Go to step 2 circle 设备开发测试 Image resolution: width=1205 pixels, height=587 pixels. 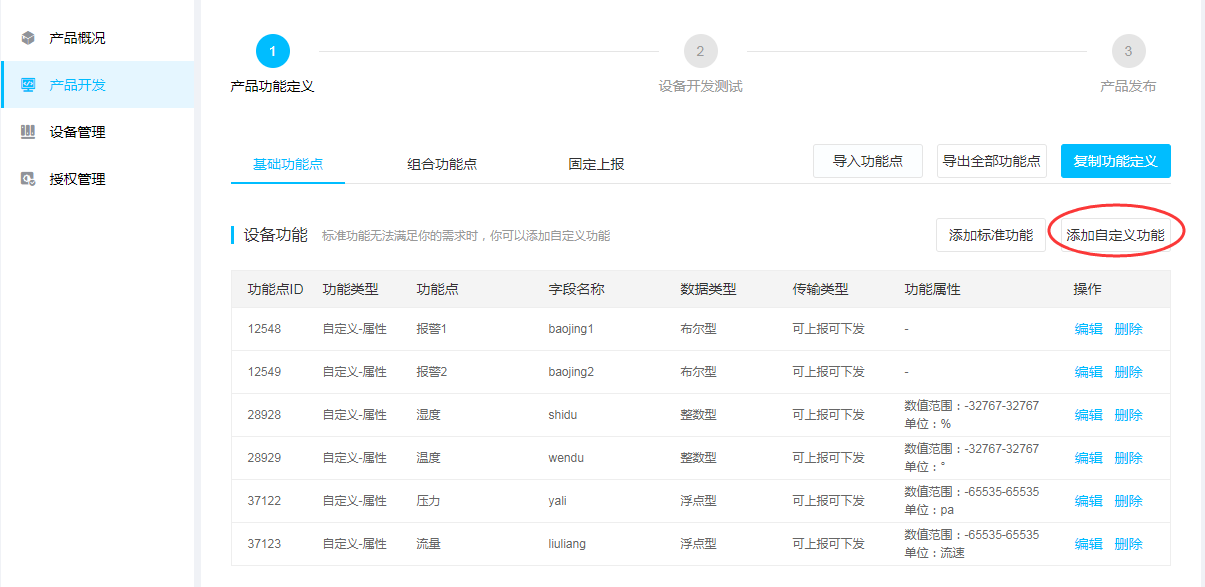700,51
